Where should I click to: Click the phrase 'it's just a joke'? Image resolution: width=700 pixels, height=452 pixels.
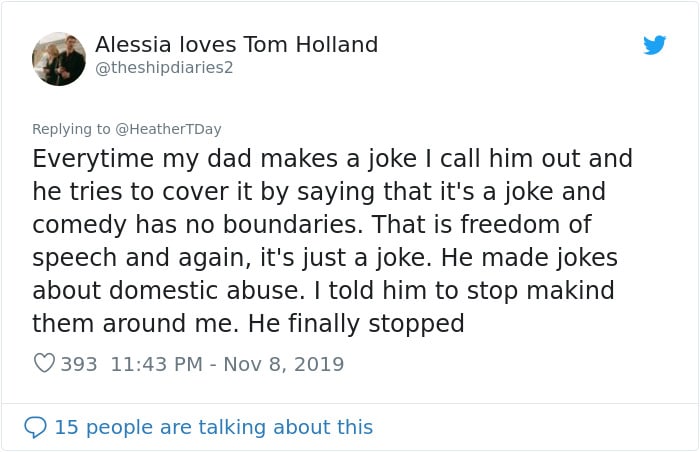point(346,258)
